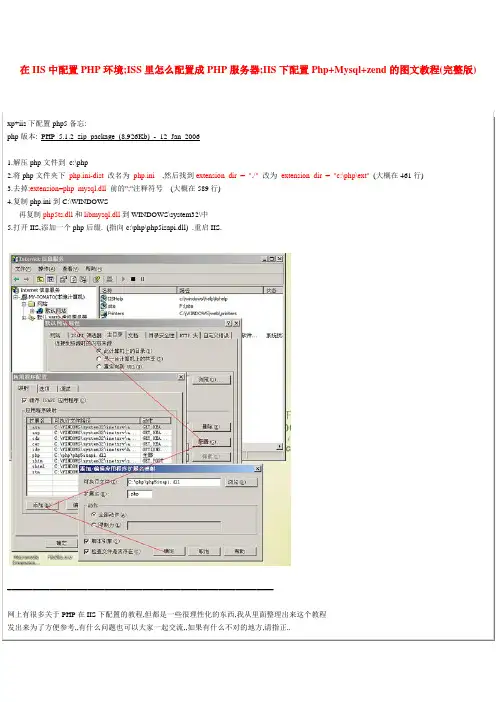Click the Forward arrow toolbar icon
The width and height of the screenshot is (496, 702).
click(x=26, y=279)
